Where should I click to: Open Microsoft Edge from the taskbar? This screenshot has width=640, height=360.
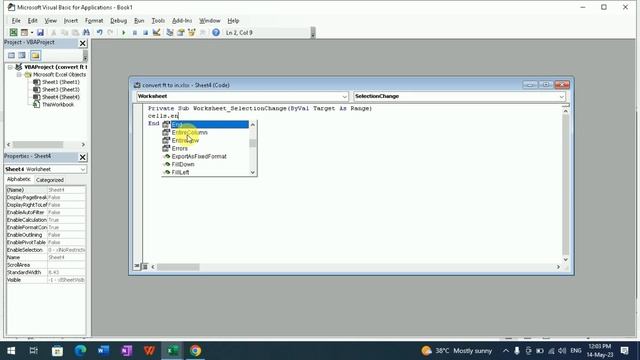pos(80,351)
